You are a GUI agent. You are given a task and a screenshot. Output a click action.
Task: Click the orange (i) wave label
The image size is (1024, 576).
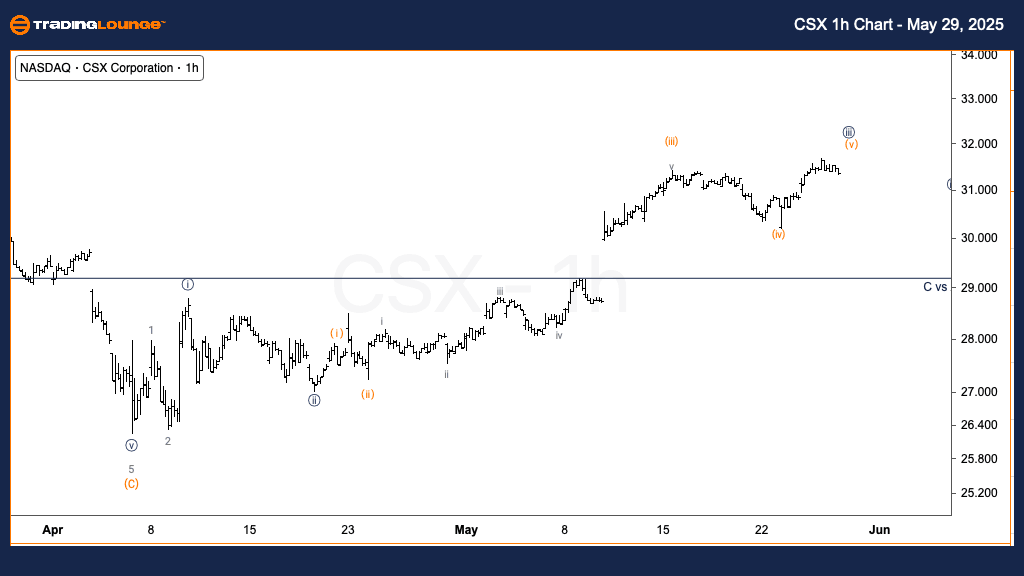click(x=338, y=333)
